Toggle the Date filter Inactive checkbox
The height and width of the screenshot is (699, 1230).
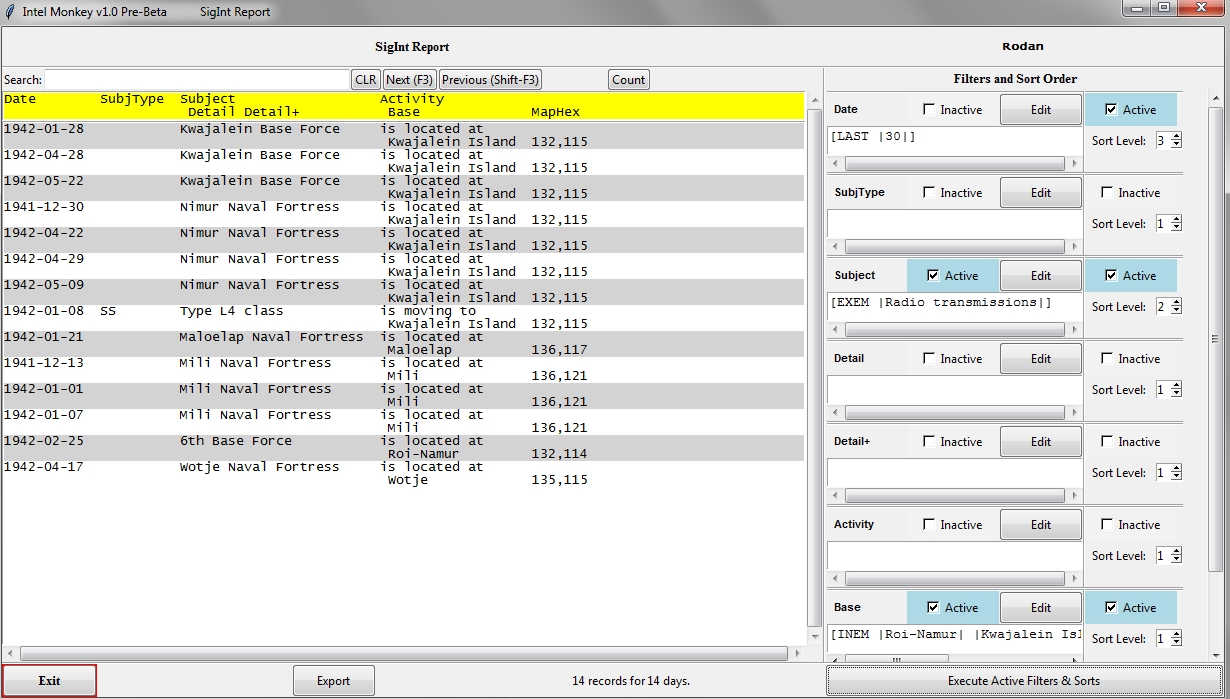click(930, 110)
